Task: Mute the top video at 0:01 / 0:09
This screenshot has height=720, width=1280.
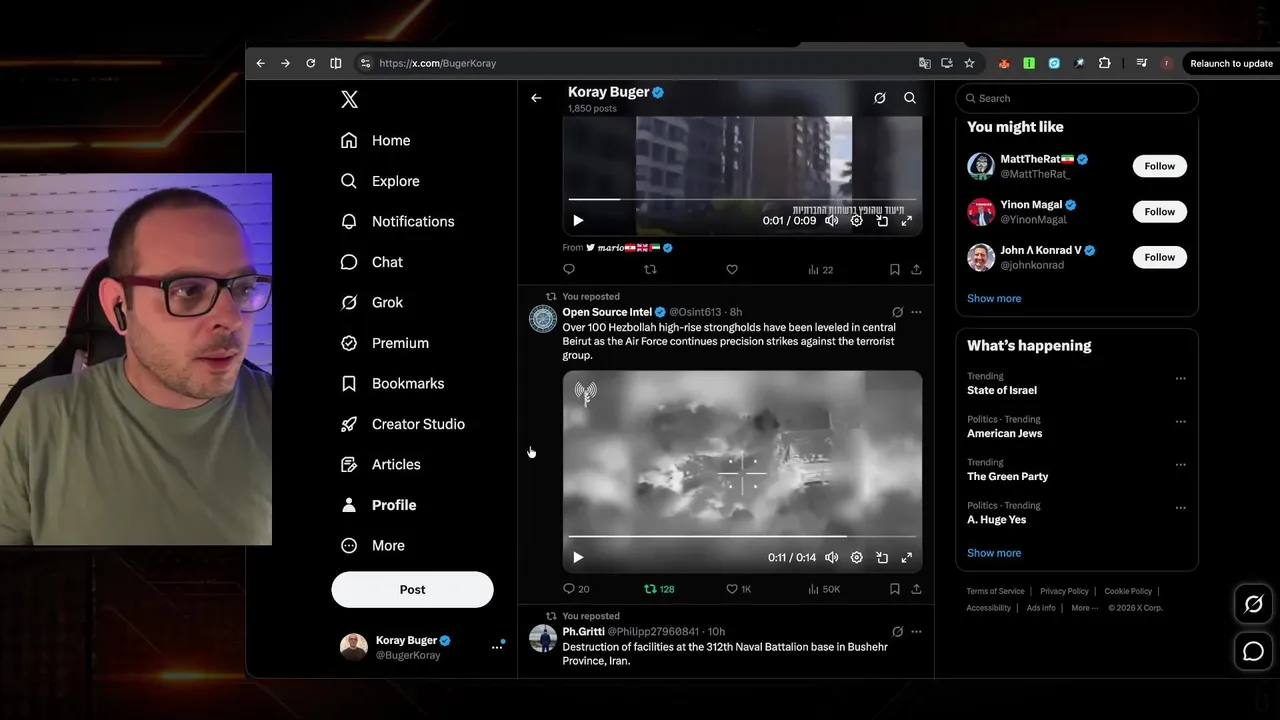Action: click(831, 221)
